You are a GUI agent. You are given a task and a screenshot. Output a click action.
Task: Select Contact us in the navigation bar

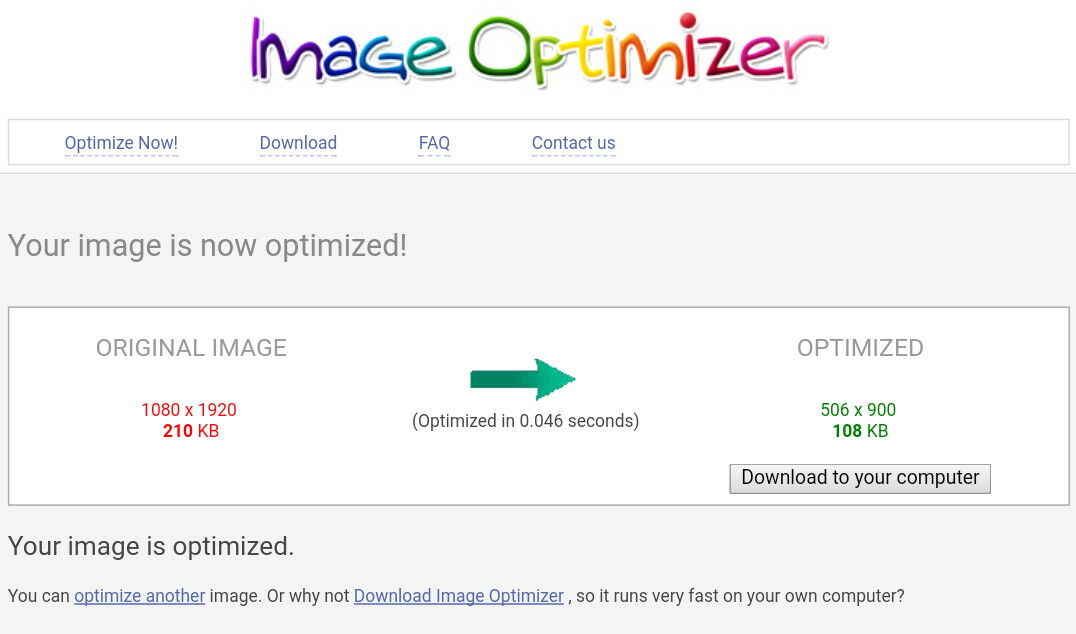[x=574, y=143]
